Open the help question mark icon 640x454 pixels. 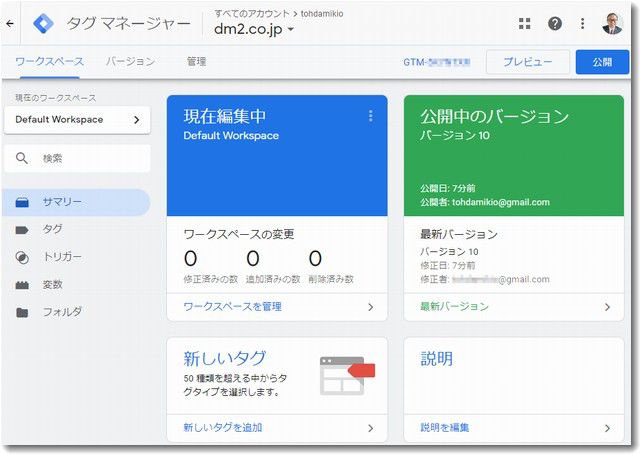(555, 24)
